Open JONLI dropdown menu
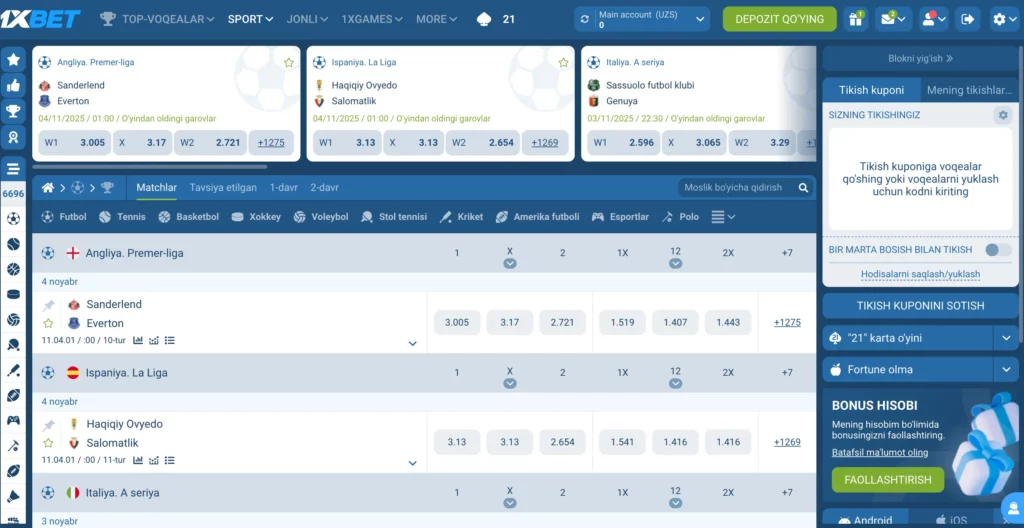Screen dimensions: 1024x528 pos(307,19)
